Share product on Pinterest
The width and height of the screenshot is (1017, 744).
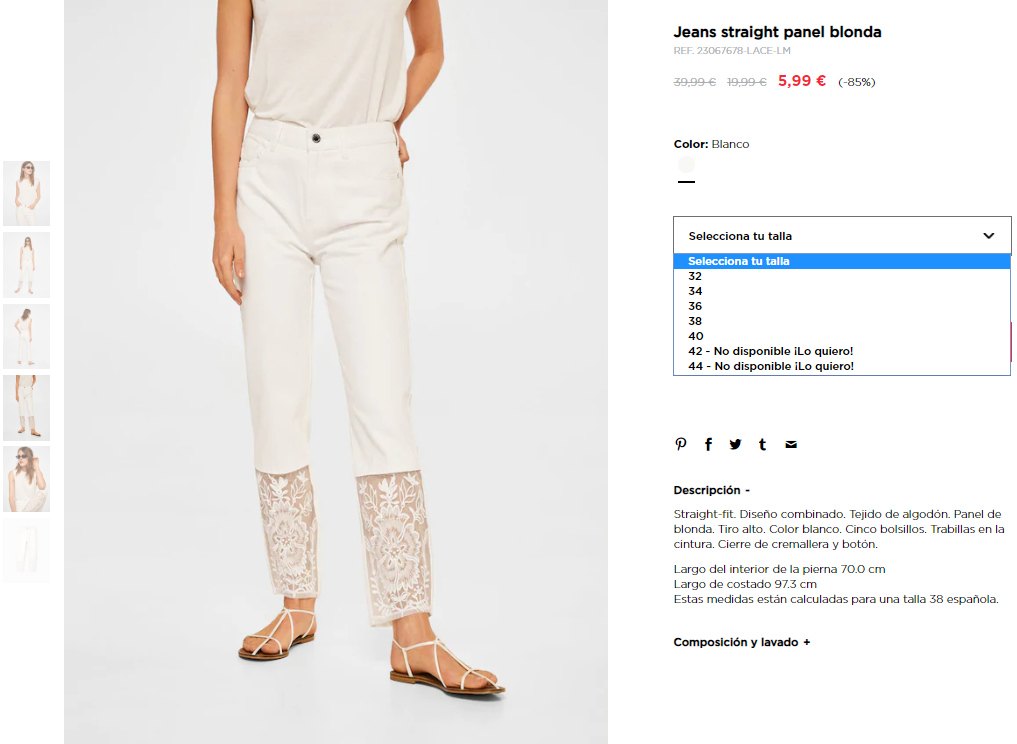click(x=680, y=444)
